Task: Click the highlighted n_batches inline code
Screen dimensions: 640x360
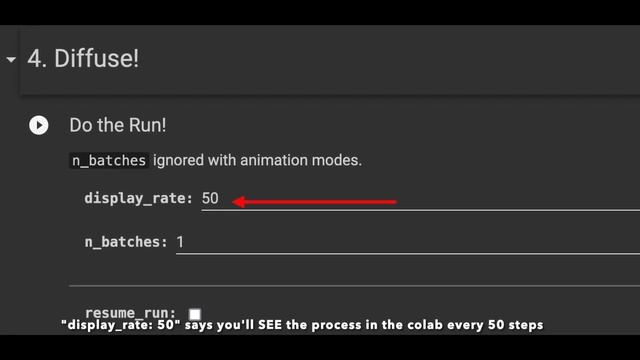Action: [109, 160]
